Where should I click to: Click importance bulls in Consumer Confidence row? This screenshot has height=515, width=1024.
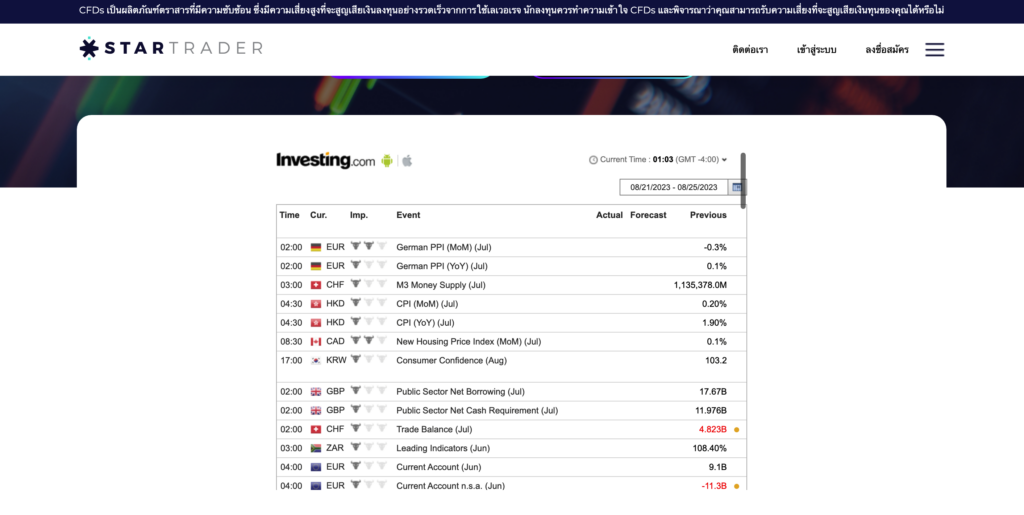[368, 360]
